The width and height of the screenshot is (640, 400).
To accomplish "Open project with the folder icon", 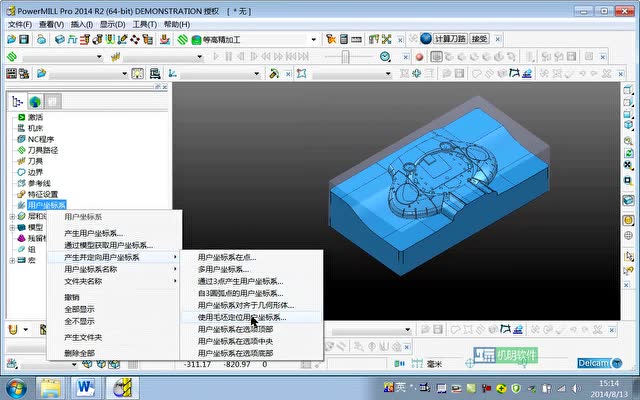I will click(11, 39).
